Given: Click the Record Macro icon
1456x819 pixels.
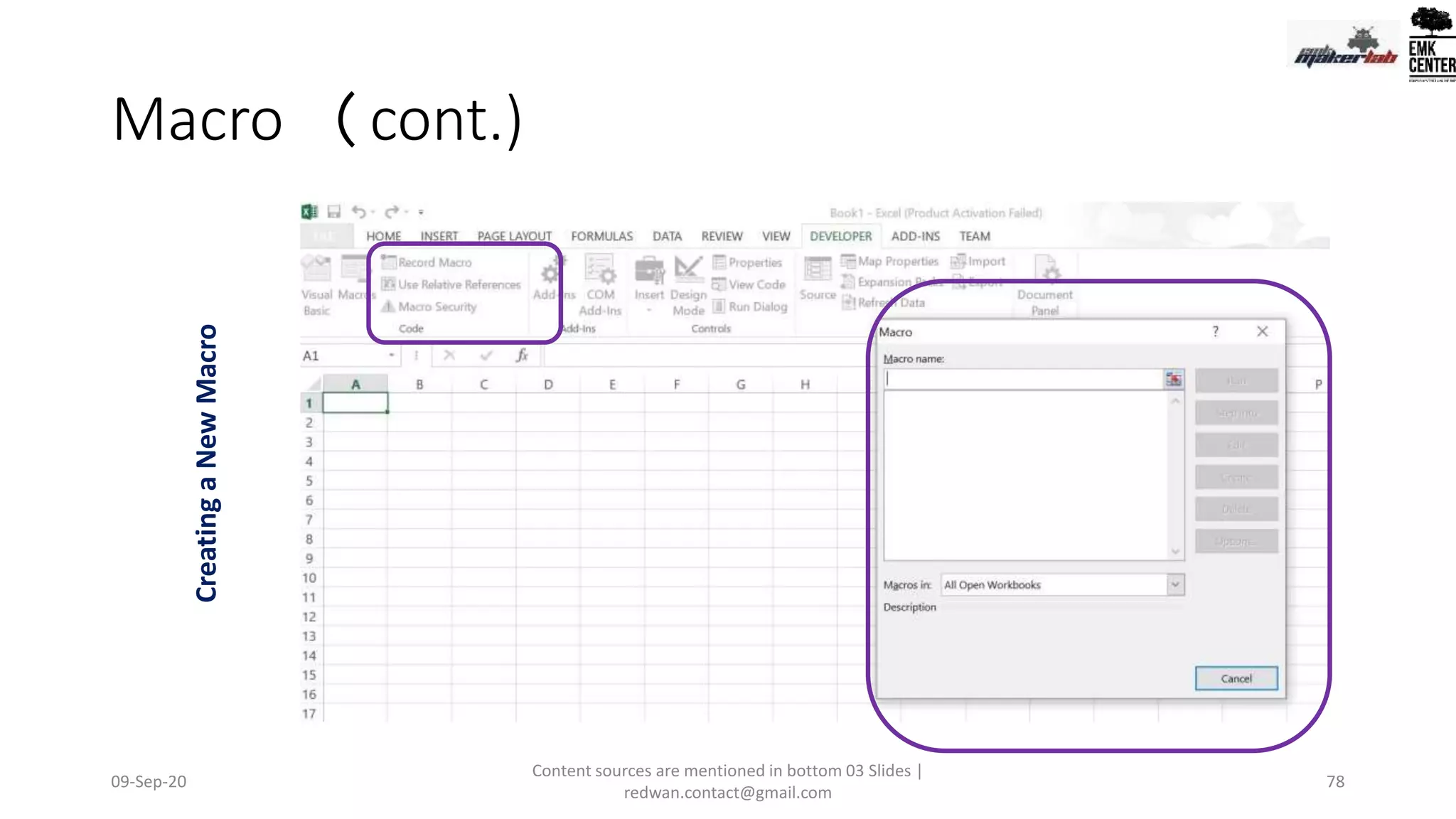Looking at the screenshot, I should click(389, 262).
